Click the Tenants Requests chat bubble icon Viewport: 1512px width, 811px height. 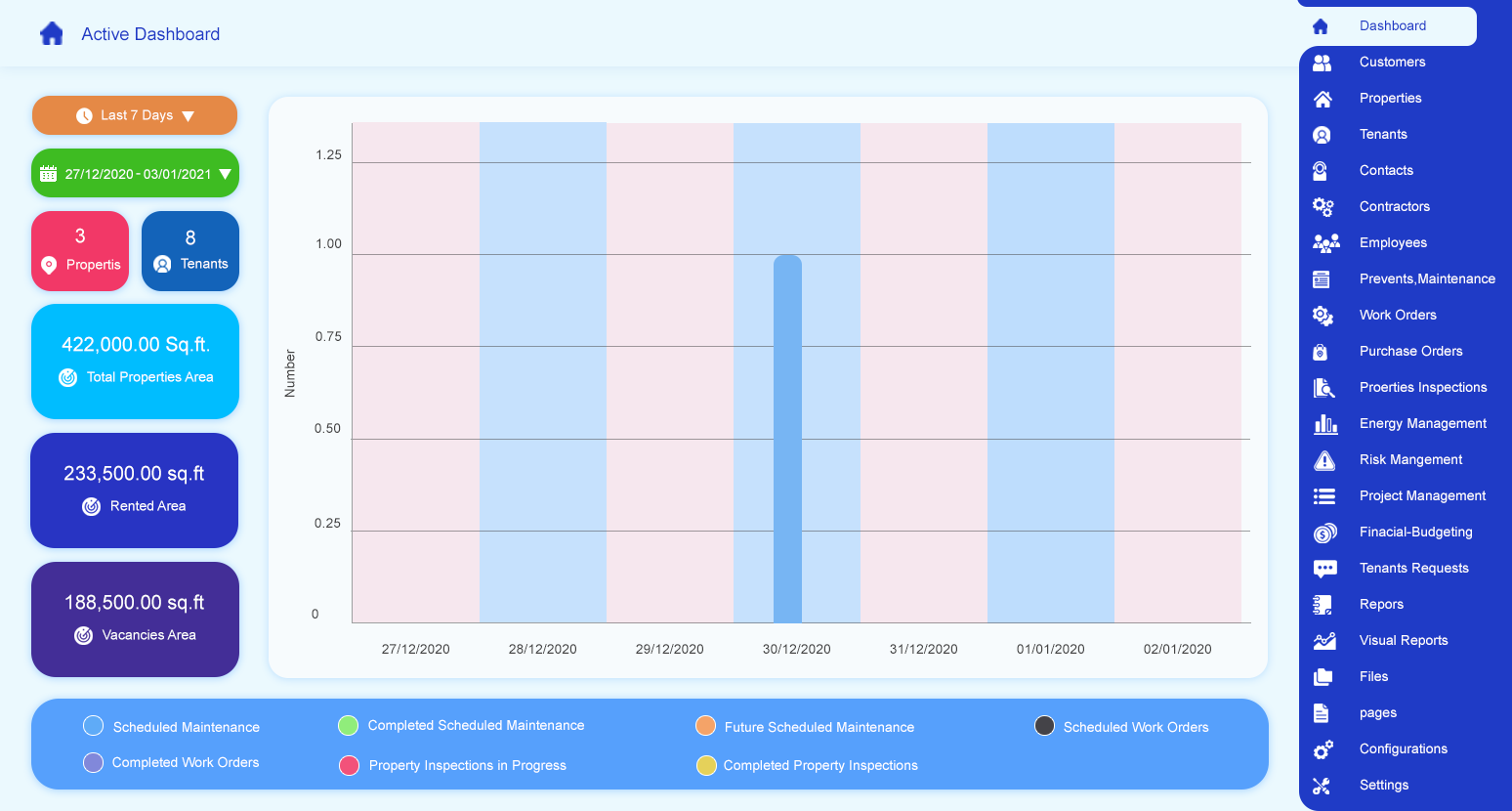click(x=1324, y=569)
